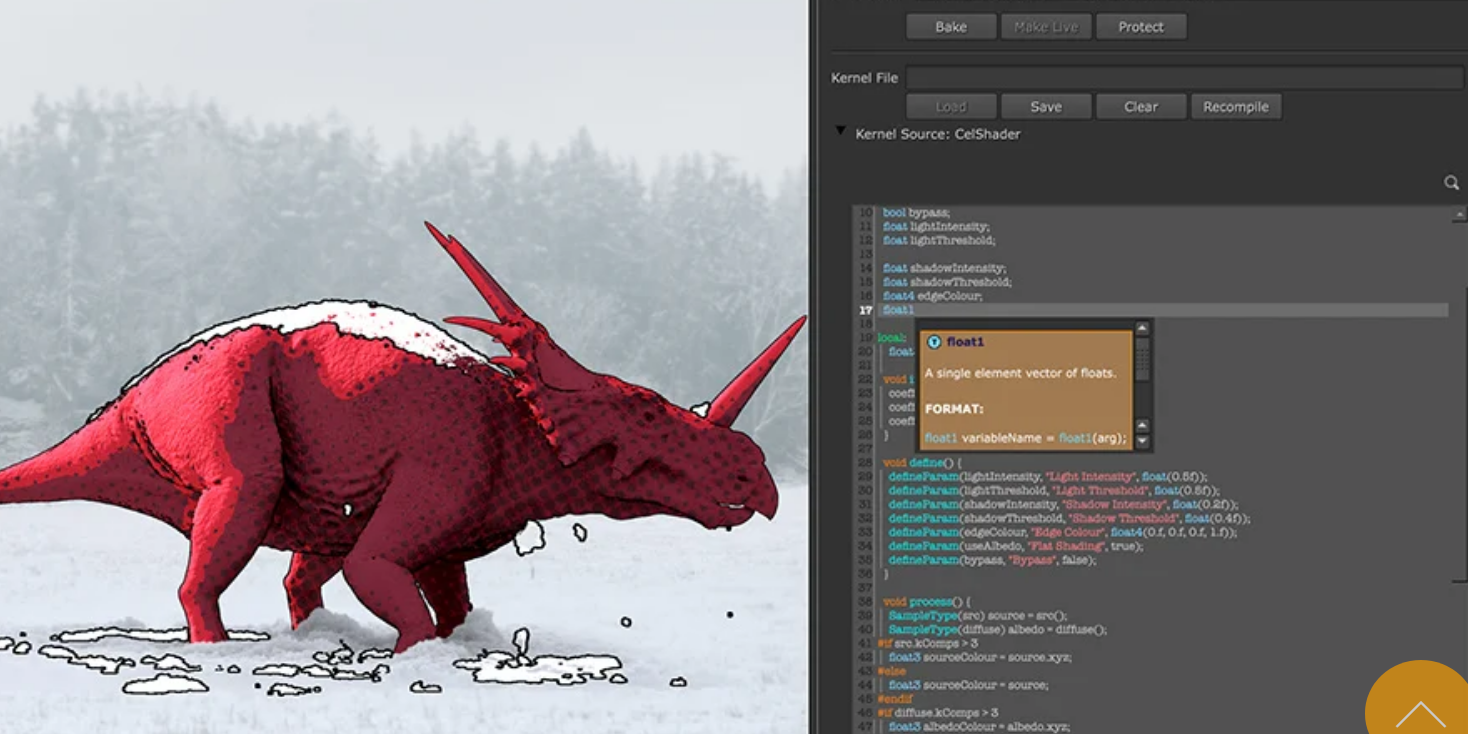Clear the kernel source

tap(1140, 107)
